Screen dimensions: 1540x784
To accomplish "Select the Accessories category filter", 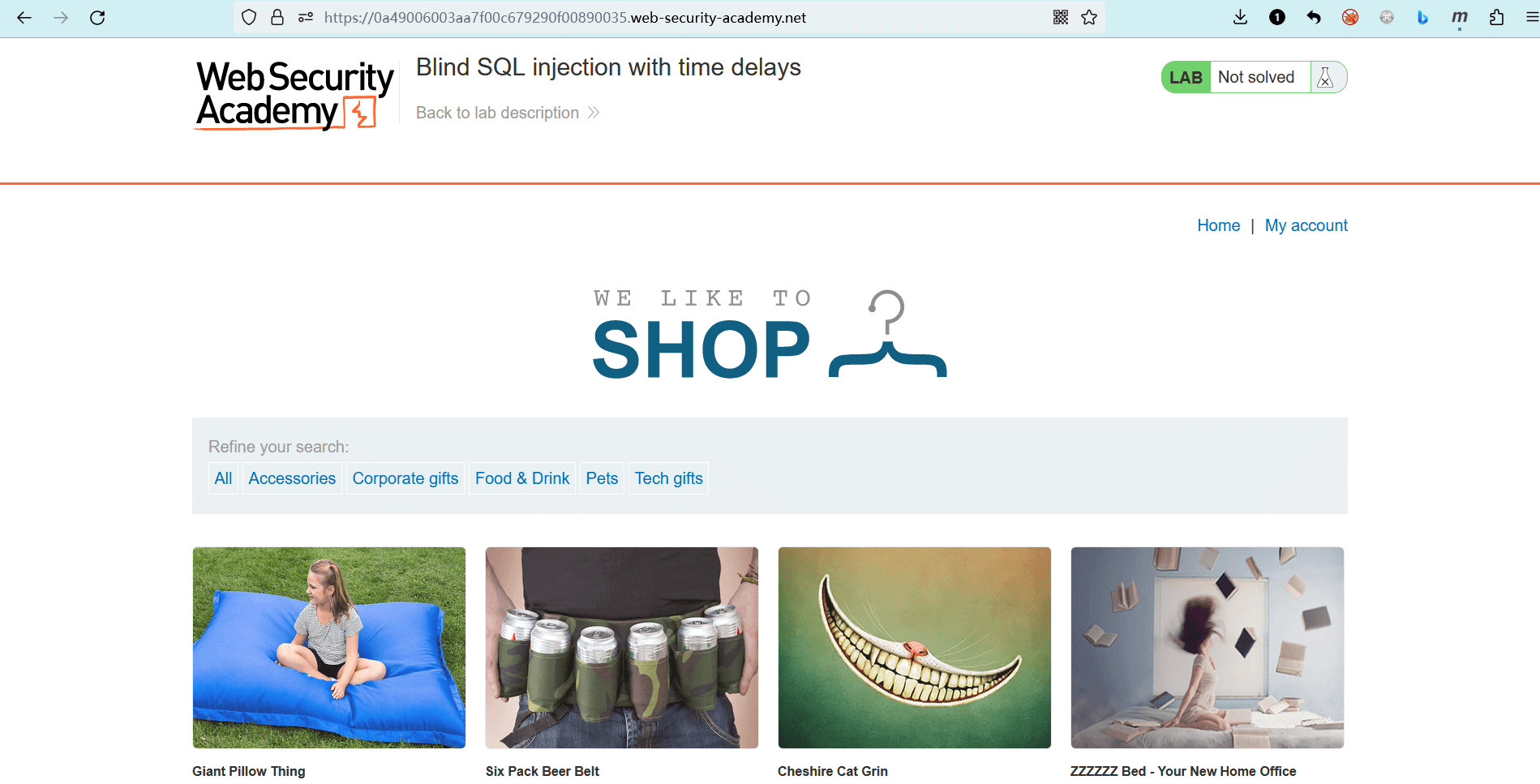I will coord(292,478).
